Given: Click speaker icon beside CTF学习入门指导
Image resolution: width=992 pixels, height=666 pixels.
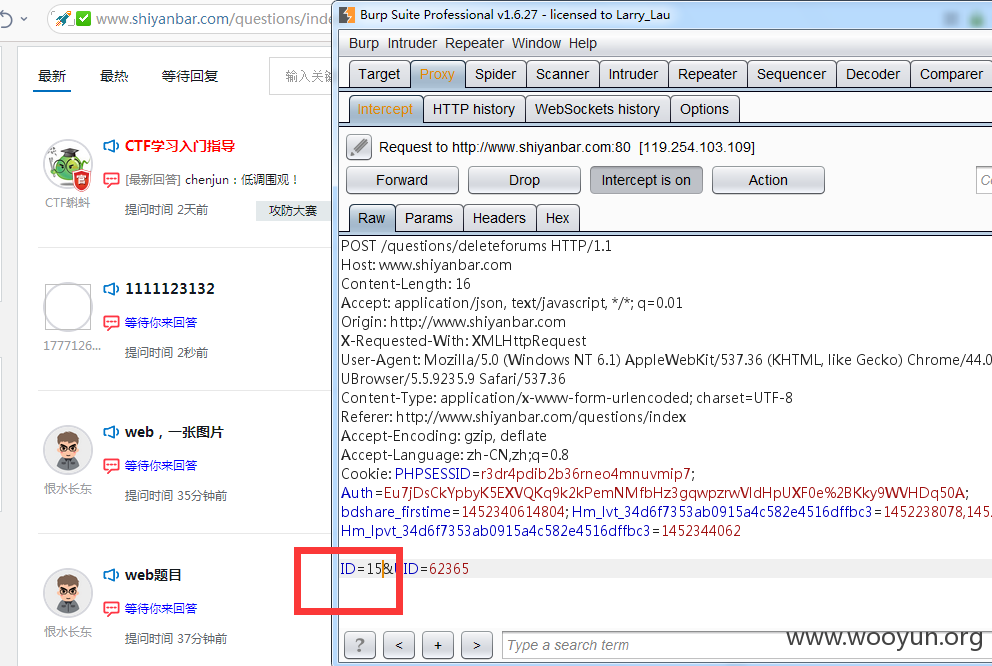Looking at the screenshot, I should 111,146.
